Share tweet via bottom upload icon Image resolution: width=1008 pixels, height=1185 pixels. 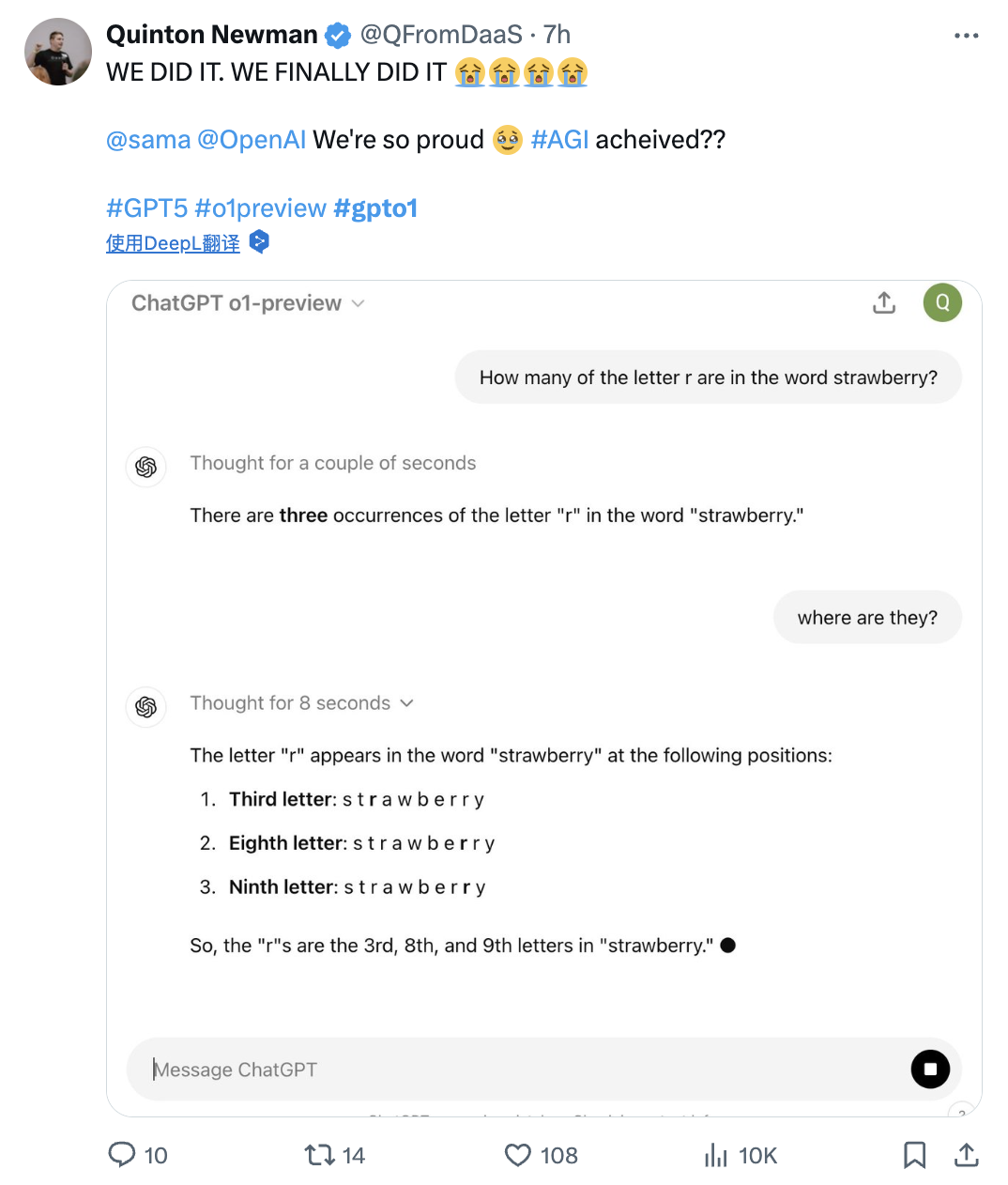coord(966,1154)
